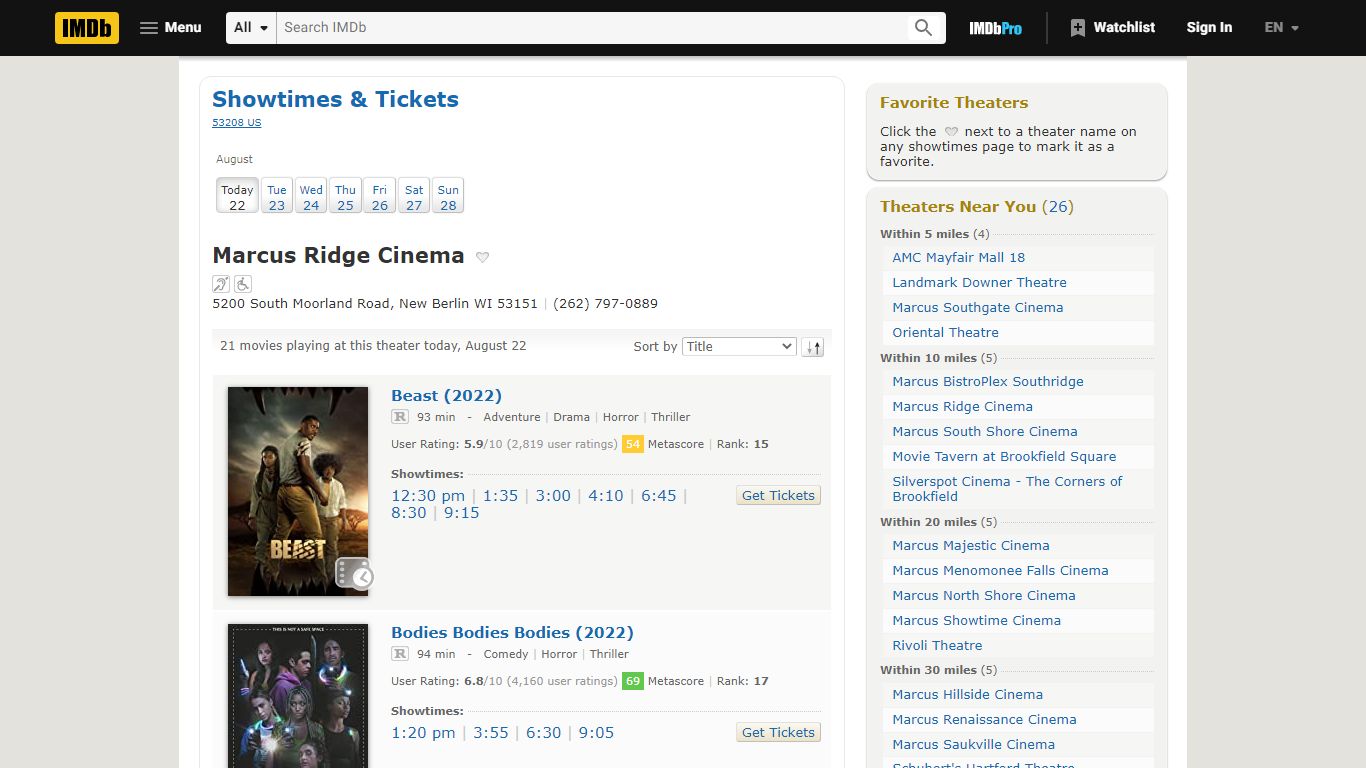Open the Watchlist bookmark icon

point(1077,28)
